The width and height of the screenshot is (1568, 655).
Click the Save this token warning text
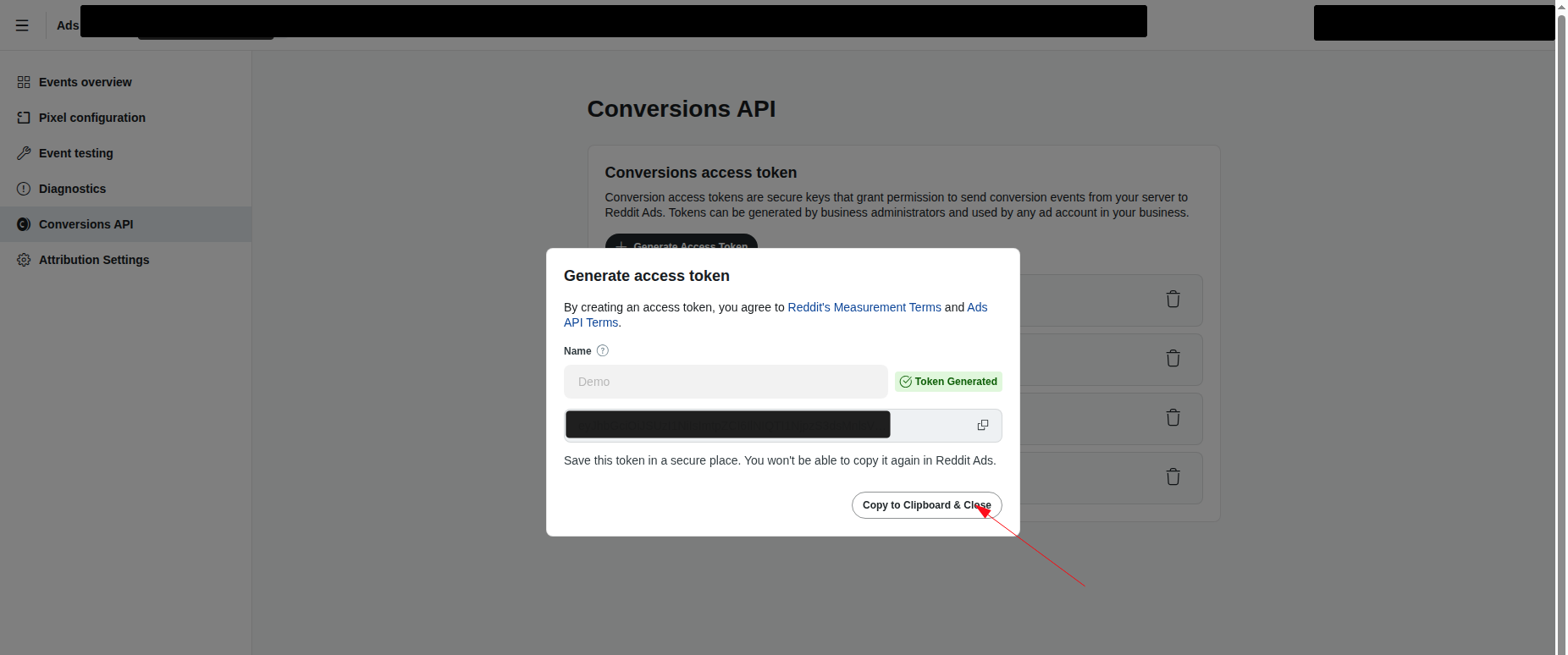(780, 460)
